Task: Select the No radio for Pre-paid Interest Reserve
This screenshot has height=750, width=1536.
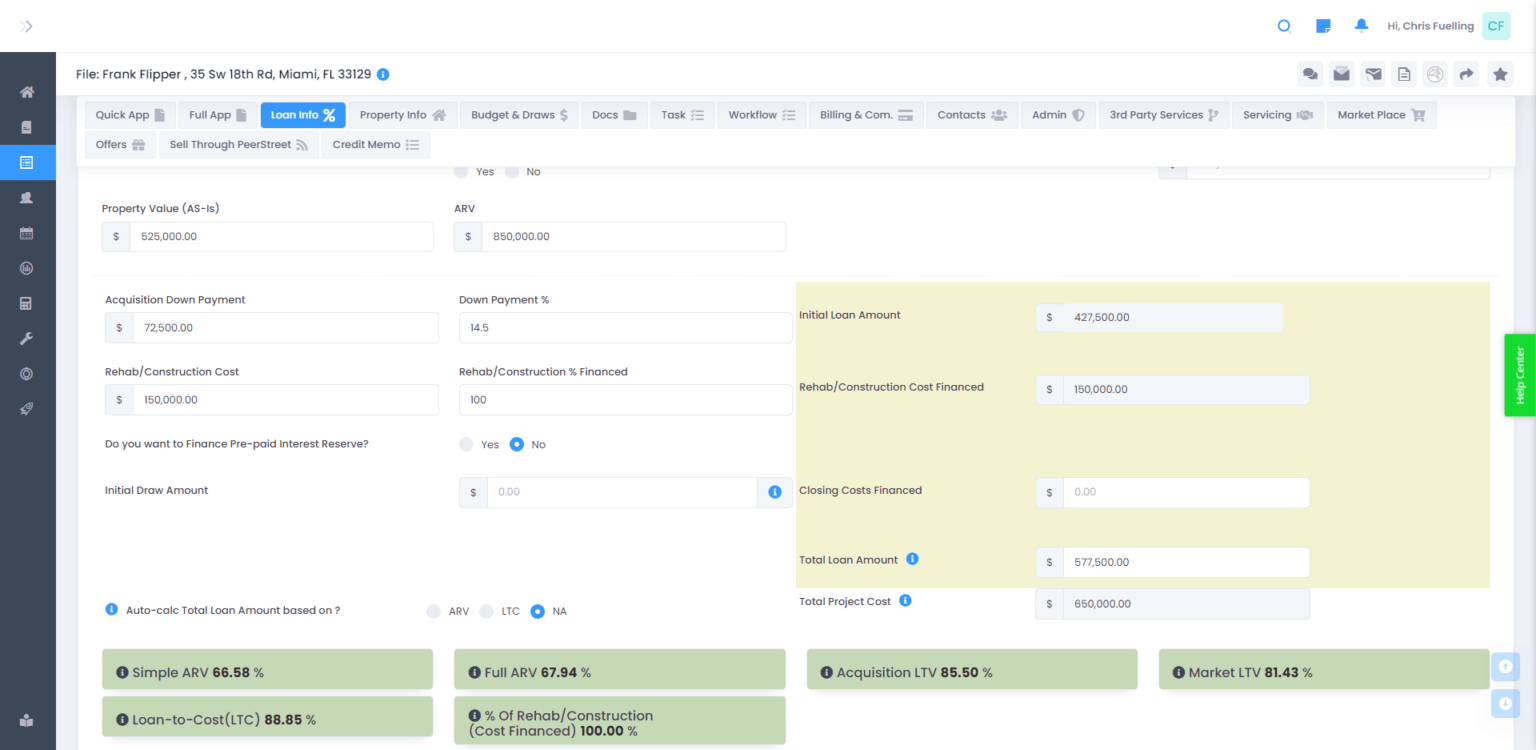Action: point(516,444)
